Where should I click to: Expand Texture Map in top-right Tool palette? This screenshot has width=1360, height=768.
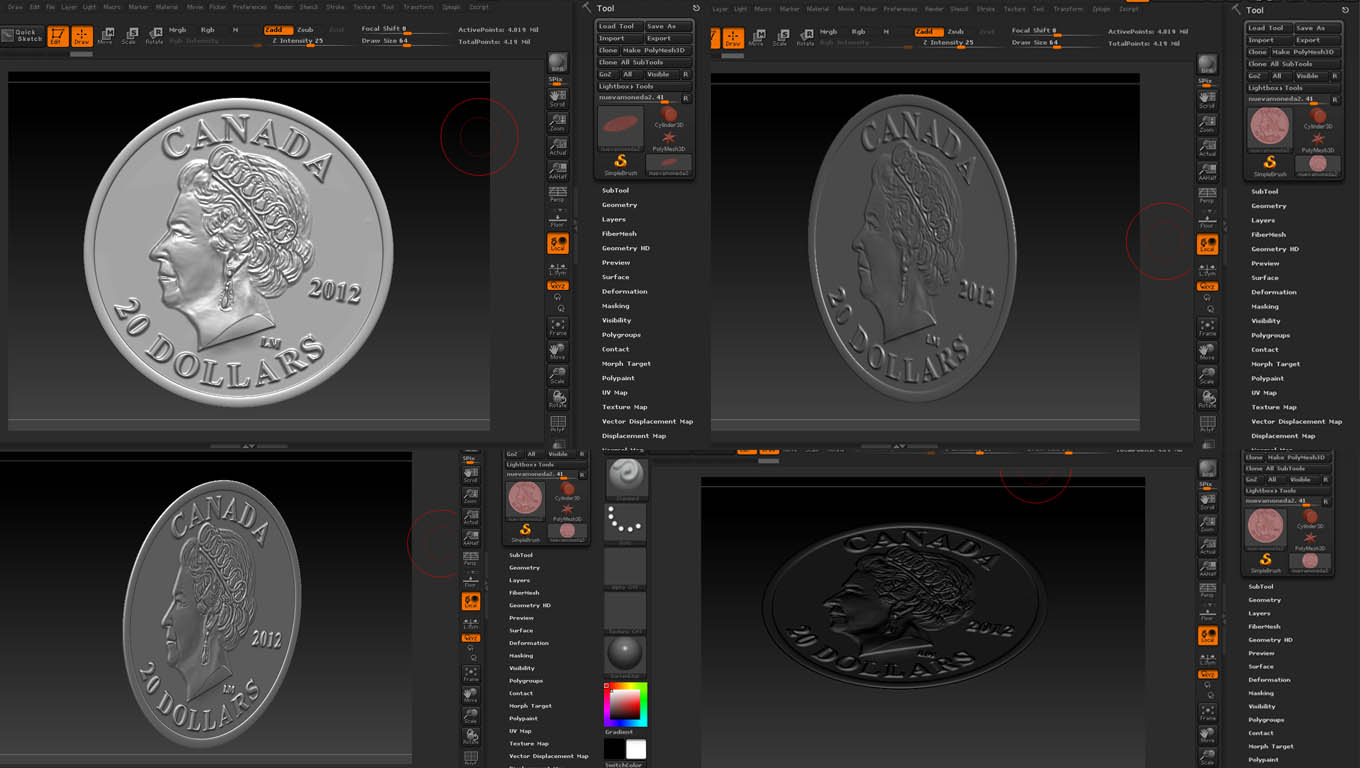click(x=1273, y=408)
